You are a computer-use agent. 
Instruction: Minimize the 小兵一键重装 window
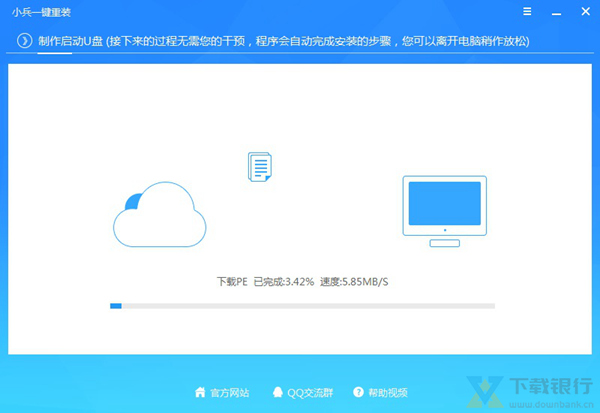(556, 14)
